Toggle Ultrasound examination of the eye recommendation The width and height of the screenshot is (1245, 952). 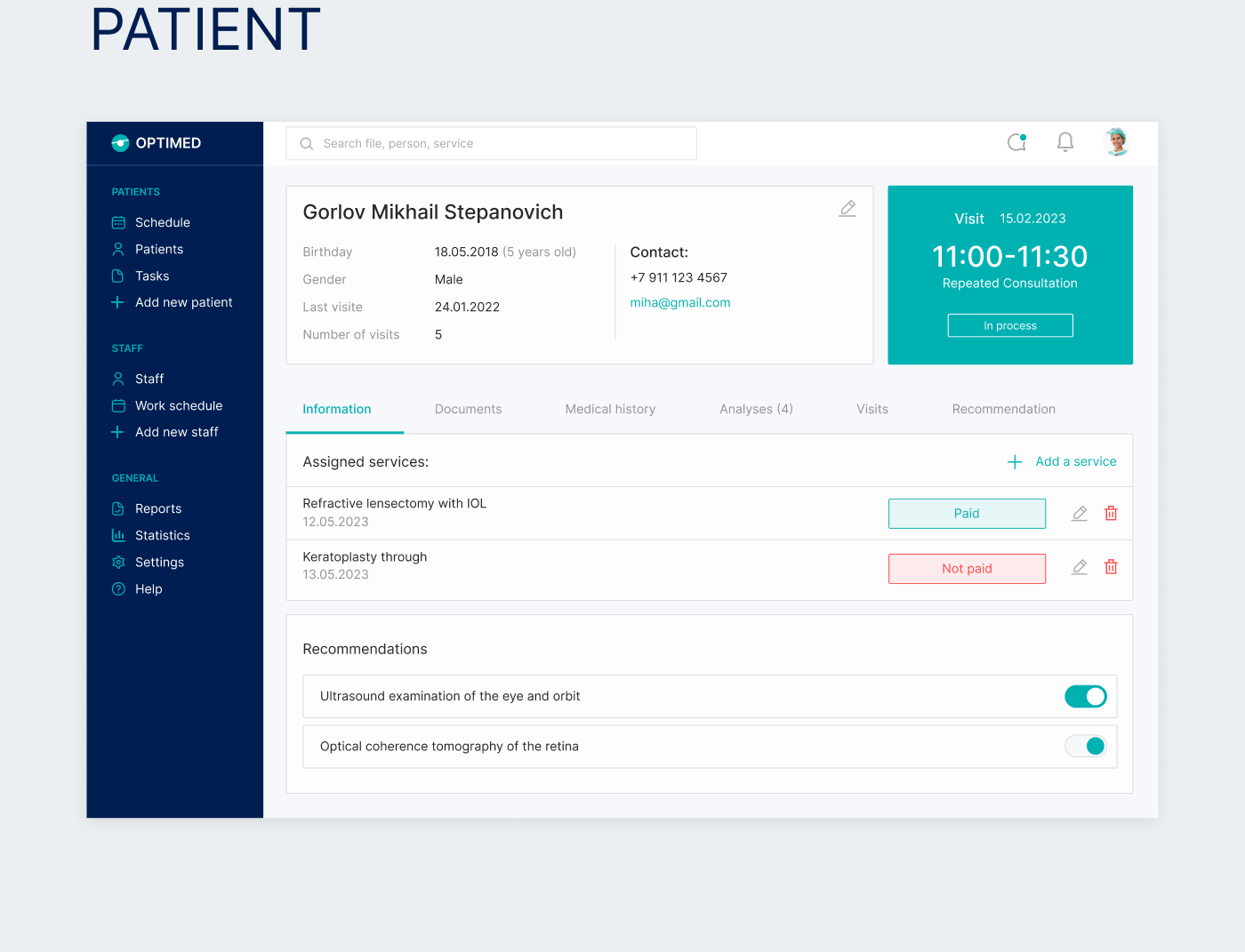coord(1085,696)
